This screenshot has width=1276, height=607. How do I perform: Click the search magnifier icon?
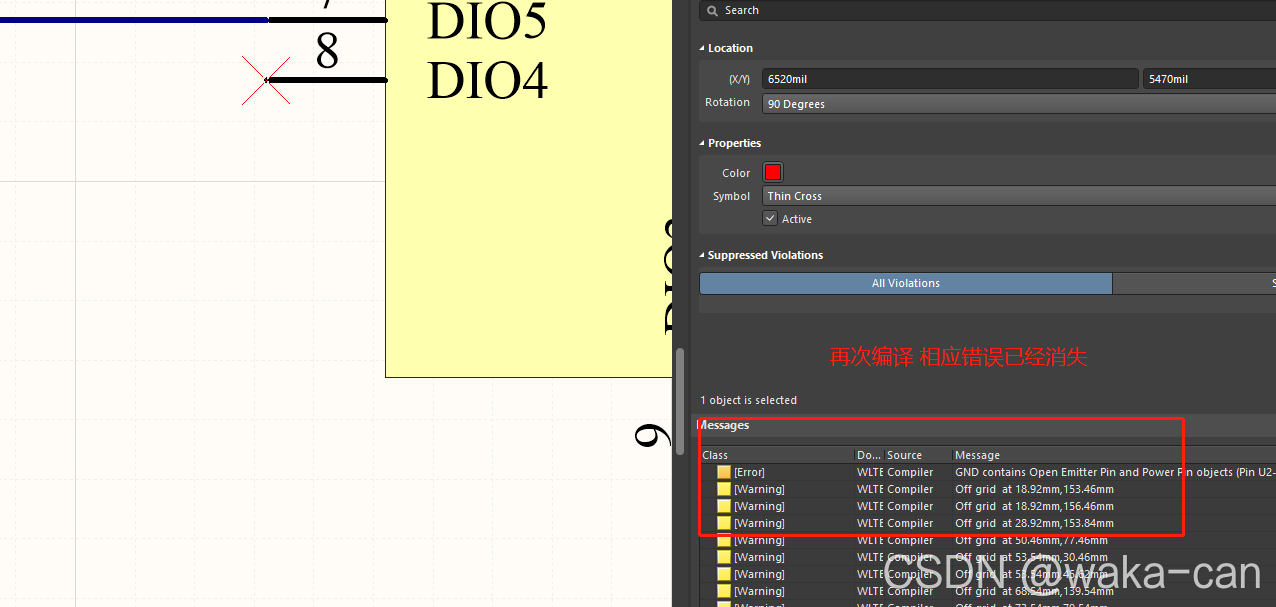(x=712, y=10)
